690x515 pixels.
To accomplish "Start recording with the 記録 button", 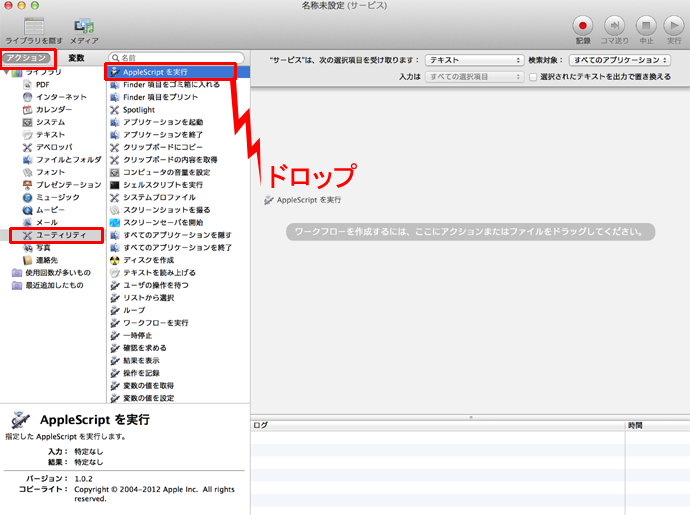I will (x=583, y=26).
